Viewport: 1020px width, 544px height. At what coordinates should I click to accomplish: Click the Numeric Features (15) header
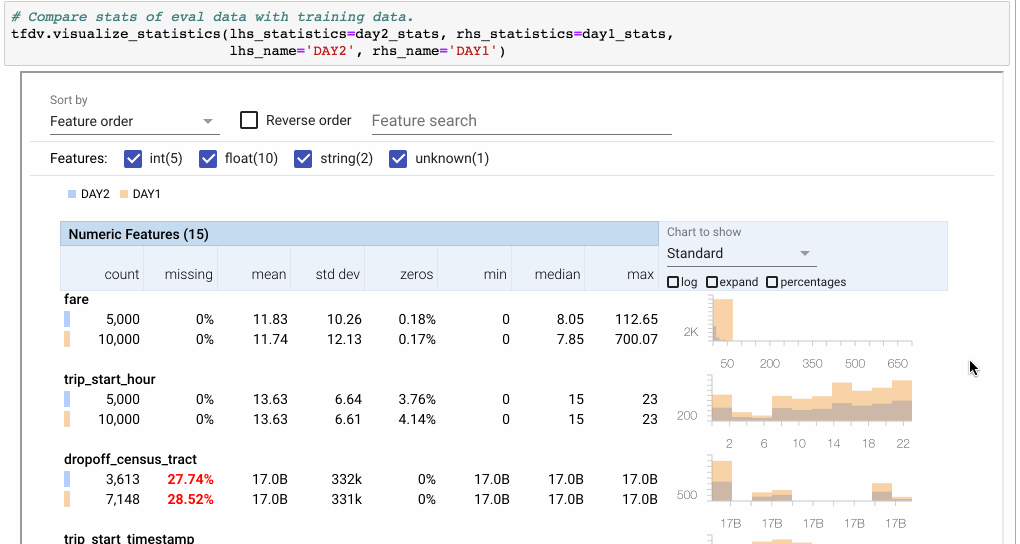[139, 234]
